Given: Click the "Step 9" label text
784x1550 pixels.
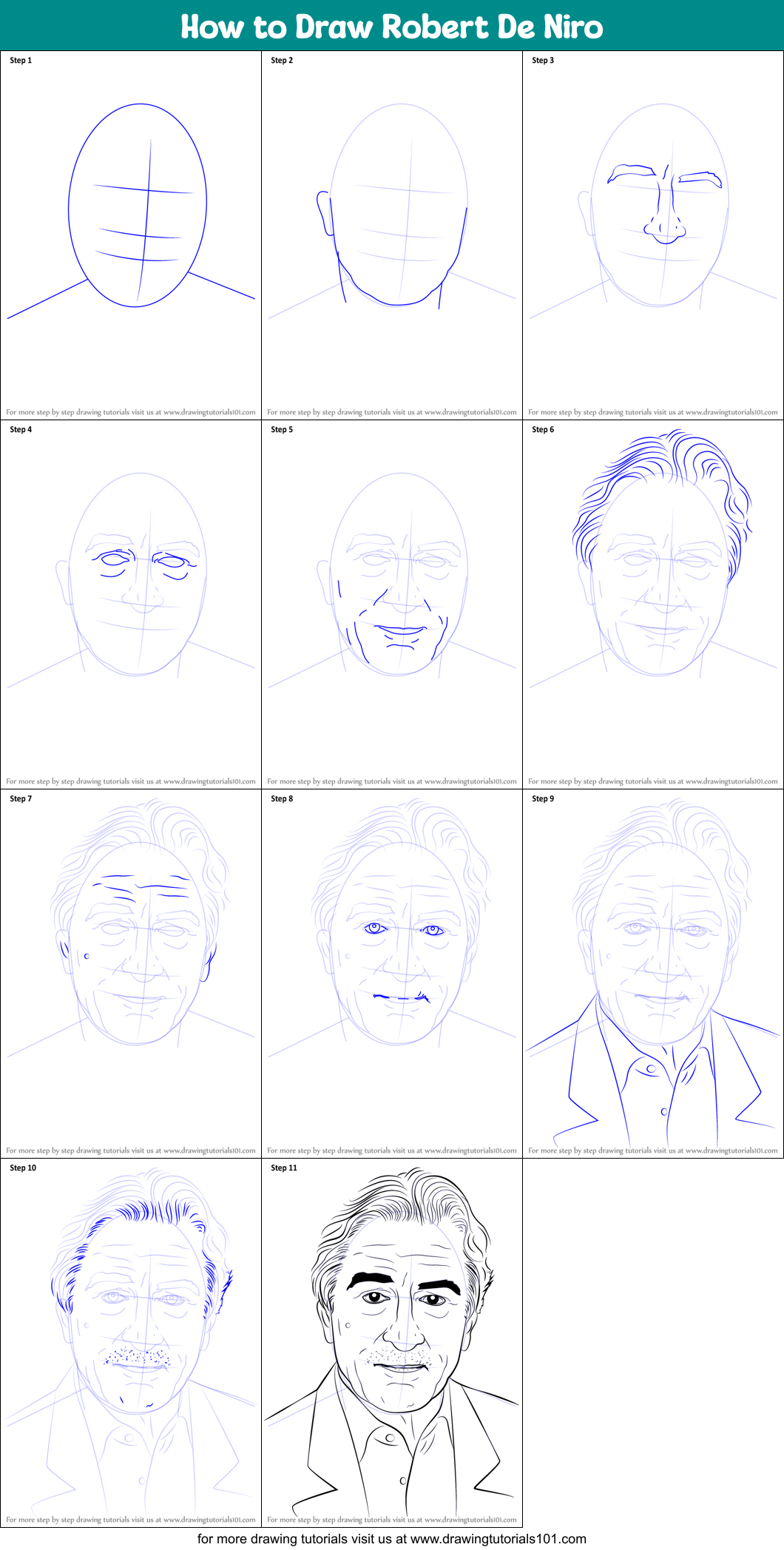Looking at the screenshot, I should click(x=543, y=799).
